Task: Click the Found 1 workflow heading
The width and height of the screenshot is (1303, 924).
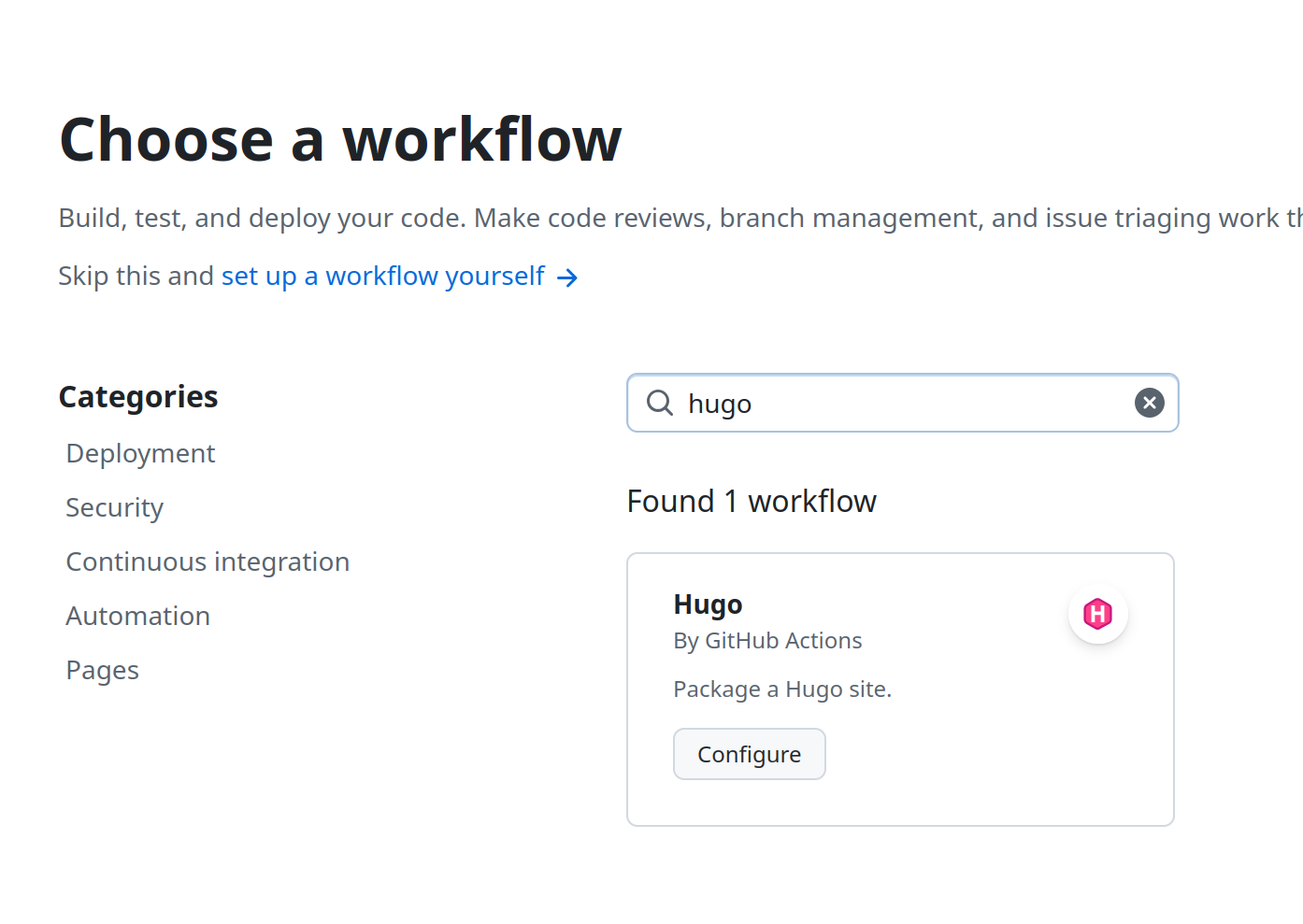Action: click(752, 502)
